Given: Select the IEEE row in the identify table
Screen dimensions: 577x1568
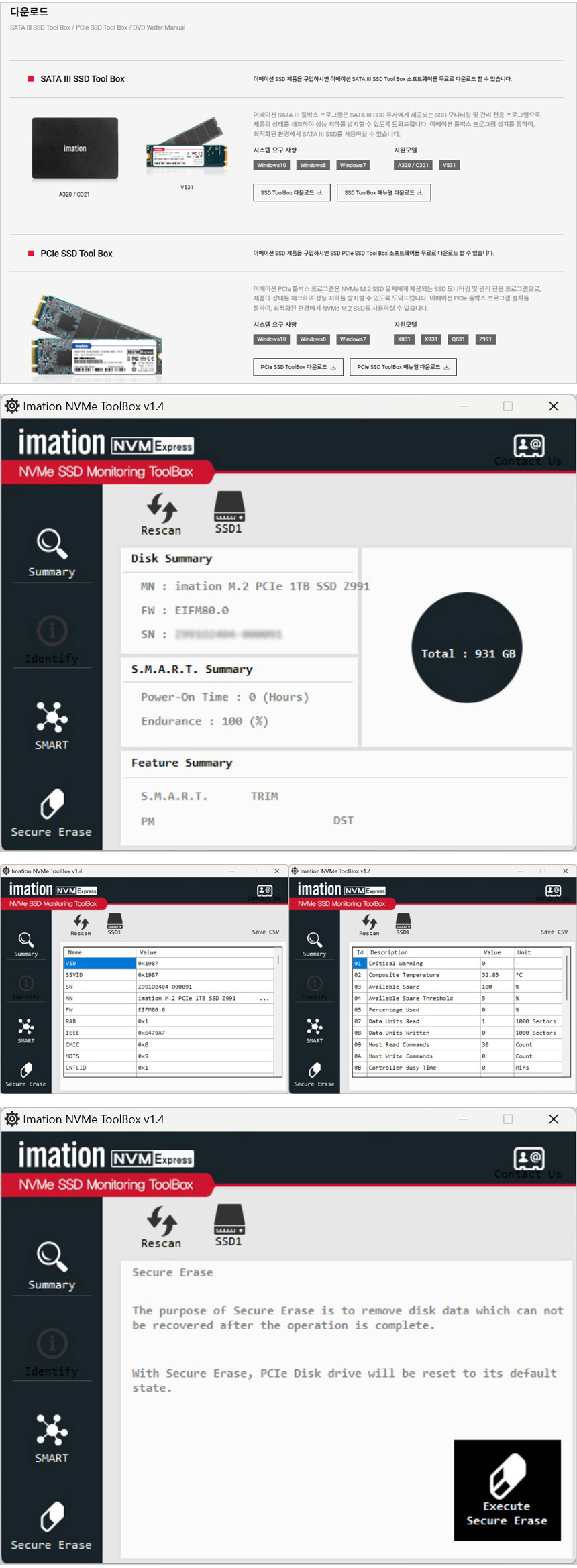Looking at the screenshot, I should [x=170, y=1033].
